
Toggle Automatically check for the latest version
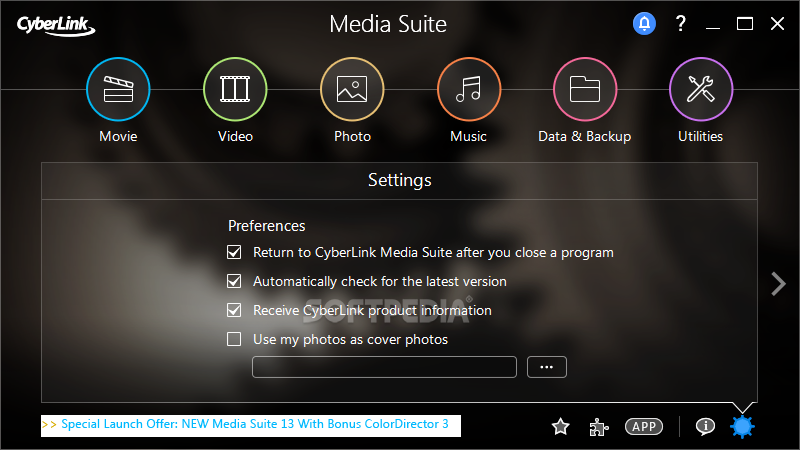(234, 281)
